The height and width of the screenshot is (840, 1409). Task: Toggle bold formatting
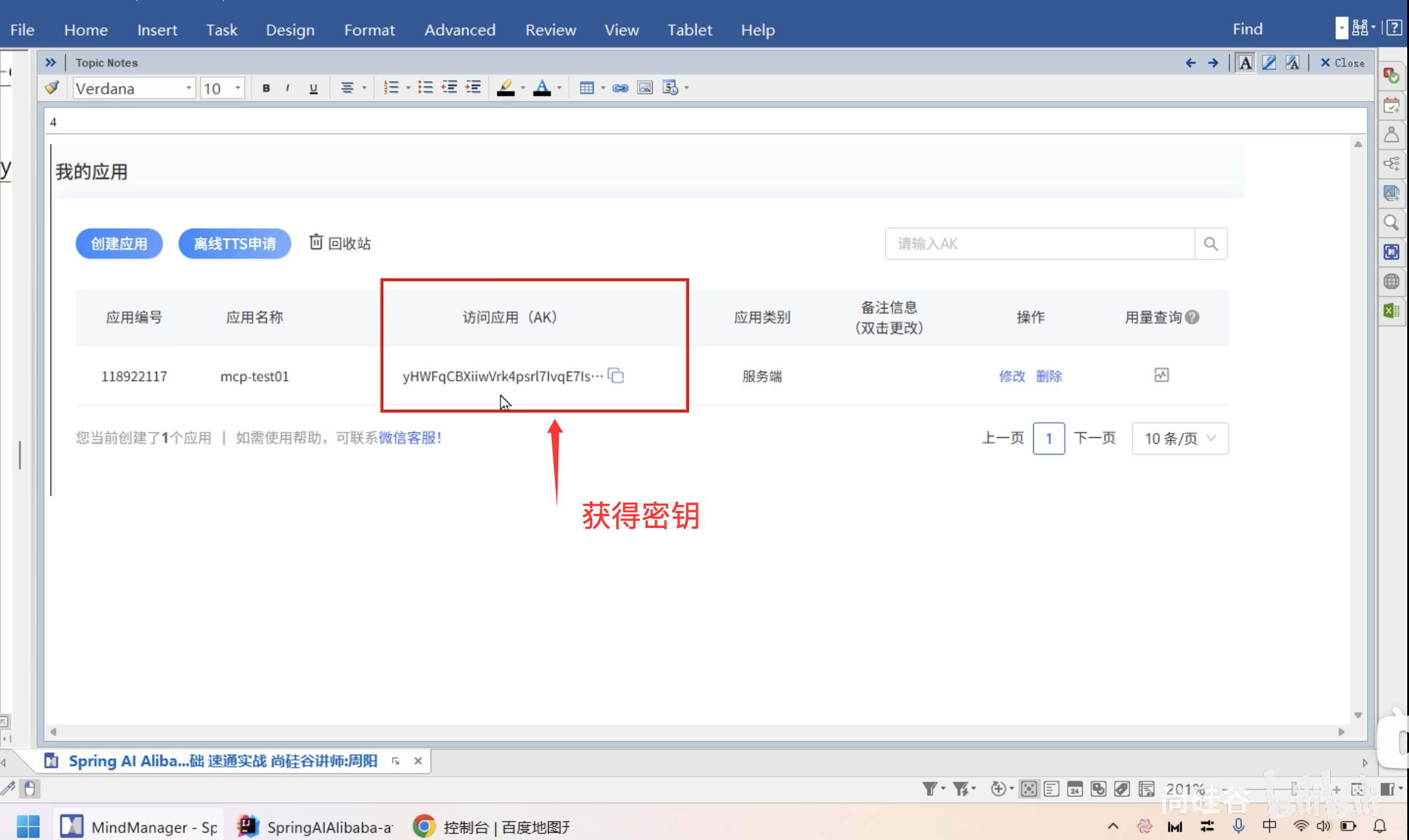coord(266,88)
